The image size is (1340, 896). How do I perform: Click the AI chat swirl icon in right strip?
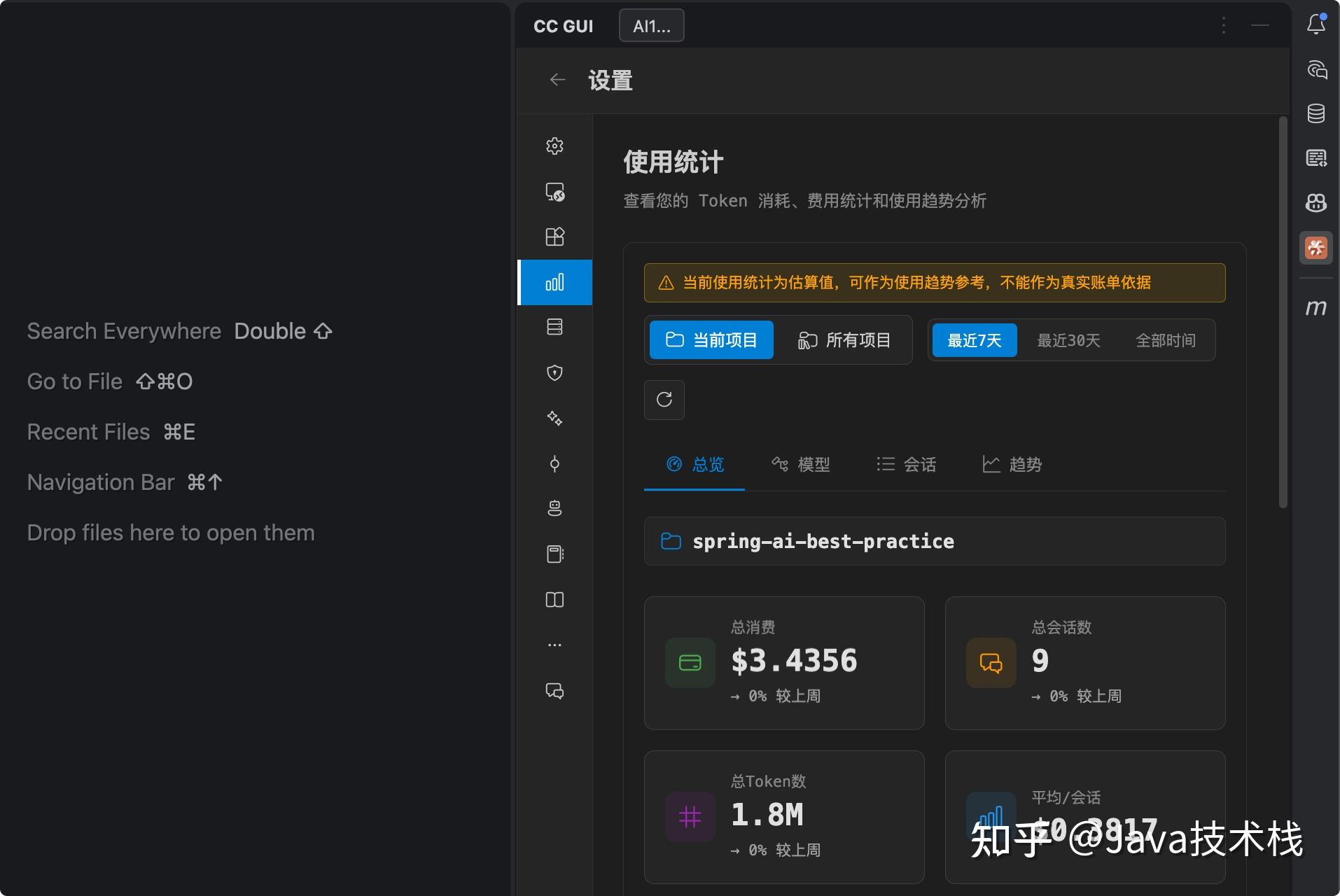(1316, 69)
